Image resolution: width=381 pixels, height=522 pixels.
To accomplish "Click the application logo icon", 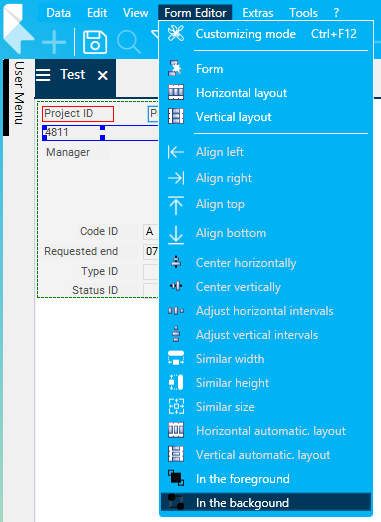I will [x=18, y=28].
